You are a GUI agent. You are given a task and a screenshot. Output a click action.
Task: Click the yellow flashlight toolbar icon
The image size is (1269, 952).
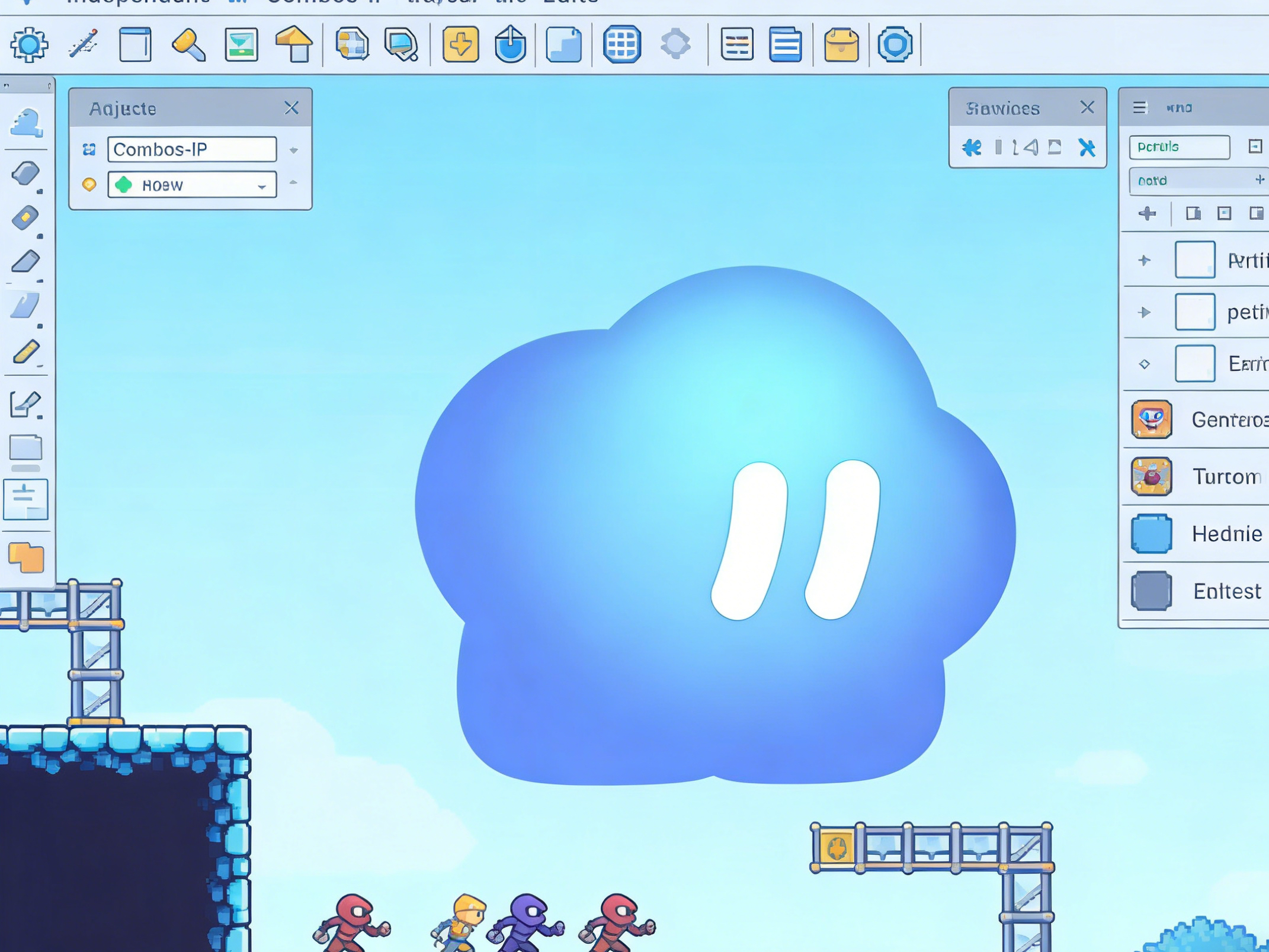pos(188,44)
